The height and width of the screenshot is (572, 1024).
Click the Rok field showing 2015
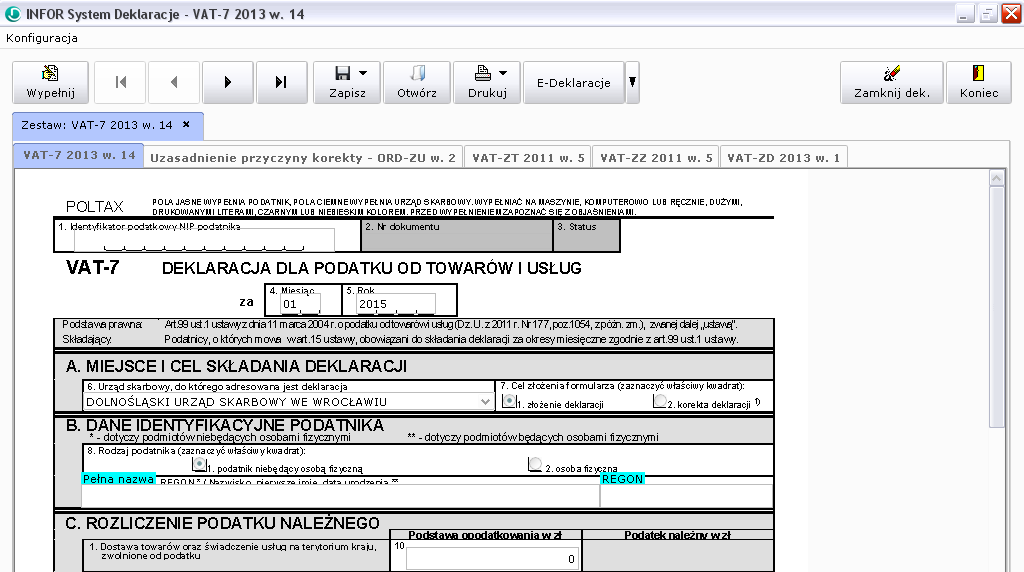pos(396,304)
